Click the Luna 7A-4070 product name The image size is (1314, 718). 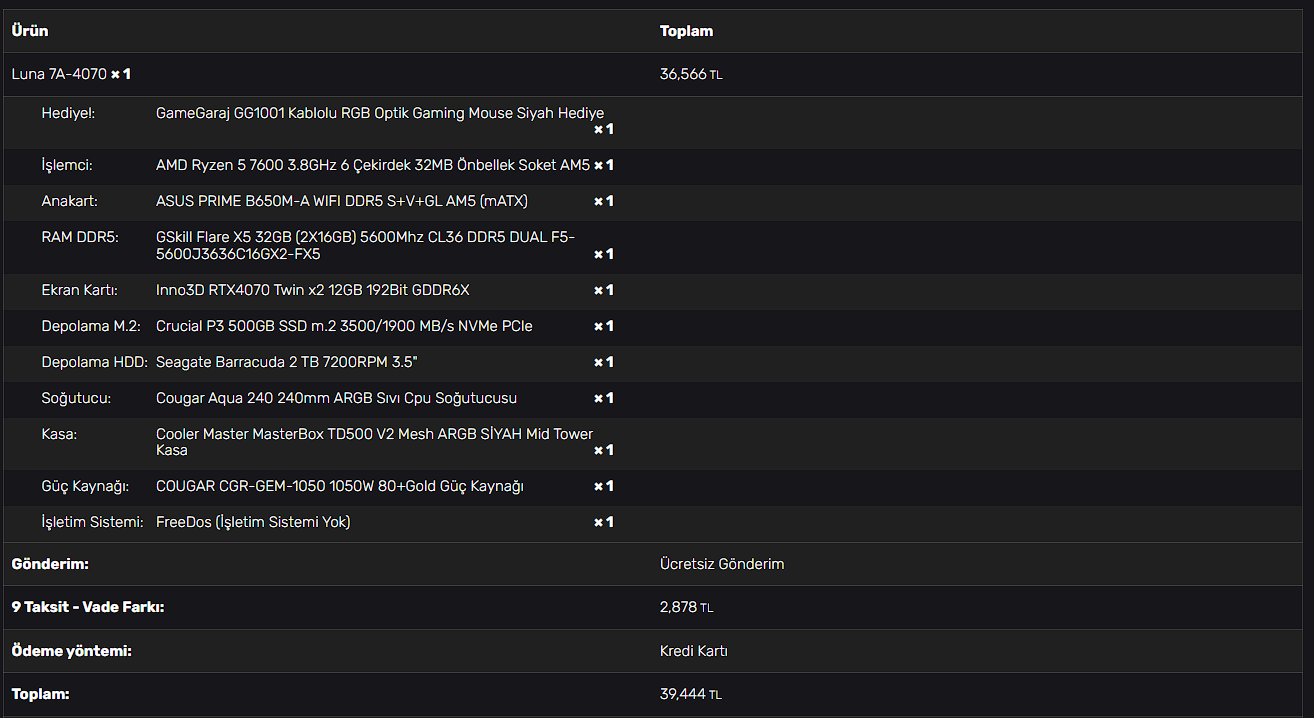click(x=59, y=74)
